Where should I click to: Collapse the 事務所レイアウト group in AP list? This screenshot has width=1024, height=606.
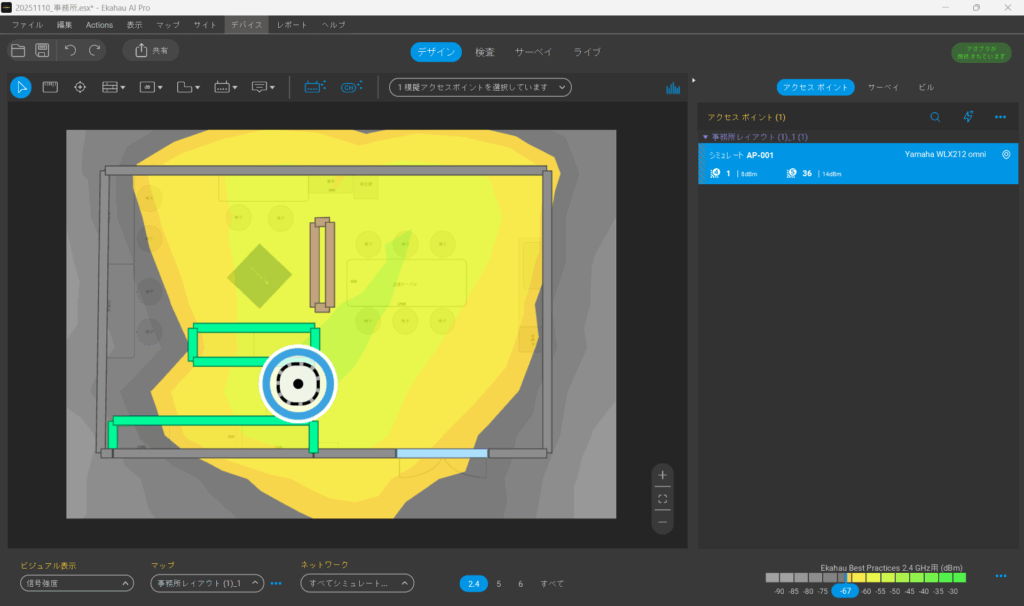705,136
